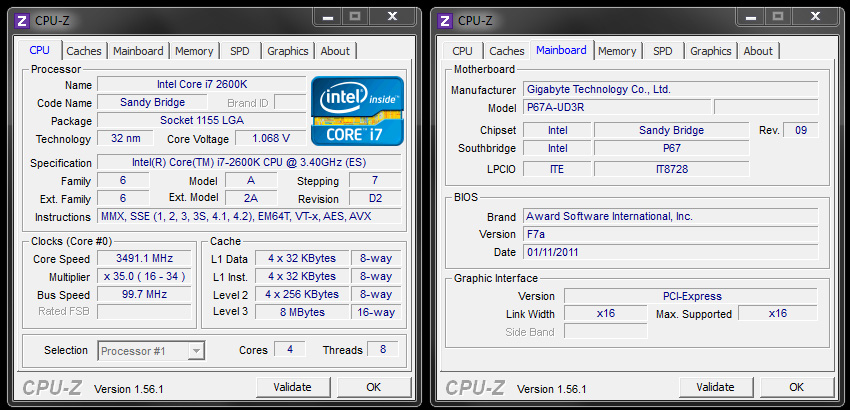
Task: Open the Processor #1 selection dropdown
Action: [x=151, y=351]
